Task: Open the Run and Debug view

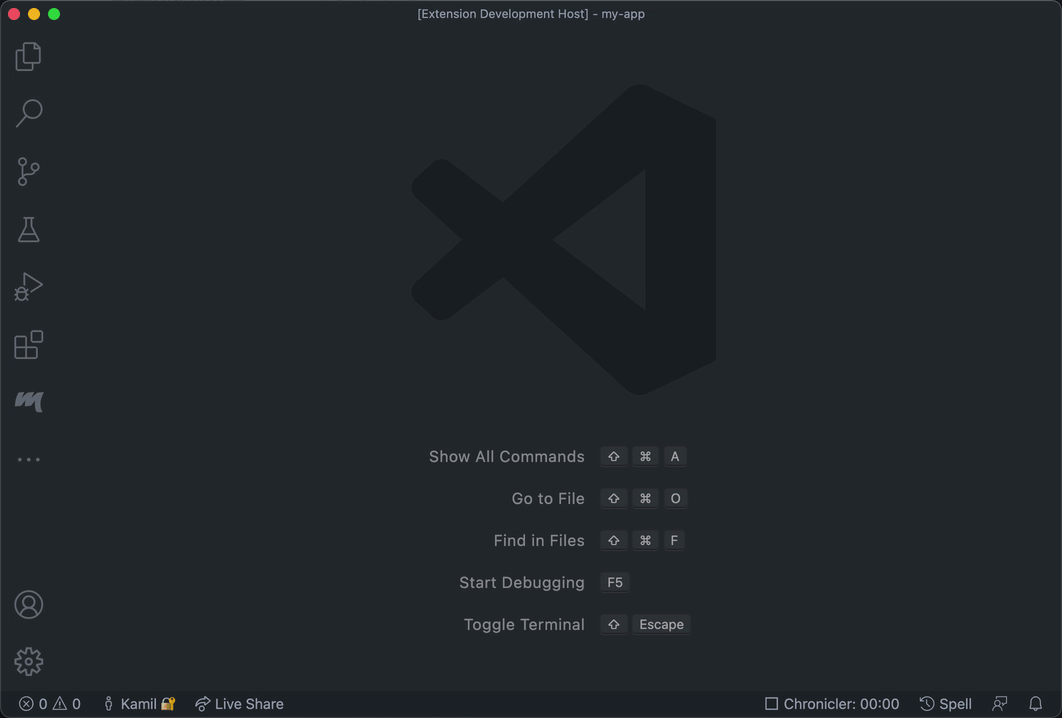Action: click(x=28, y=286)
